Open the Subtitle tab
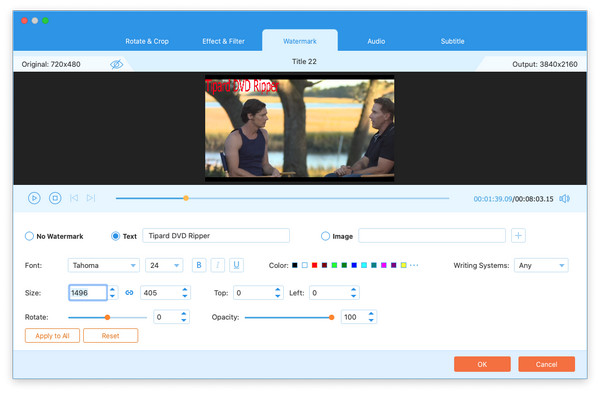The image size is (600, 394). pyautogui.click(x=452, y=41)
